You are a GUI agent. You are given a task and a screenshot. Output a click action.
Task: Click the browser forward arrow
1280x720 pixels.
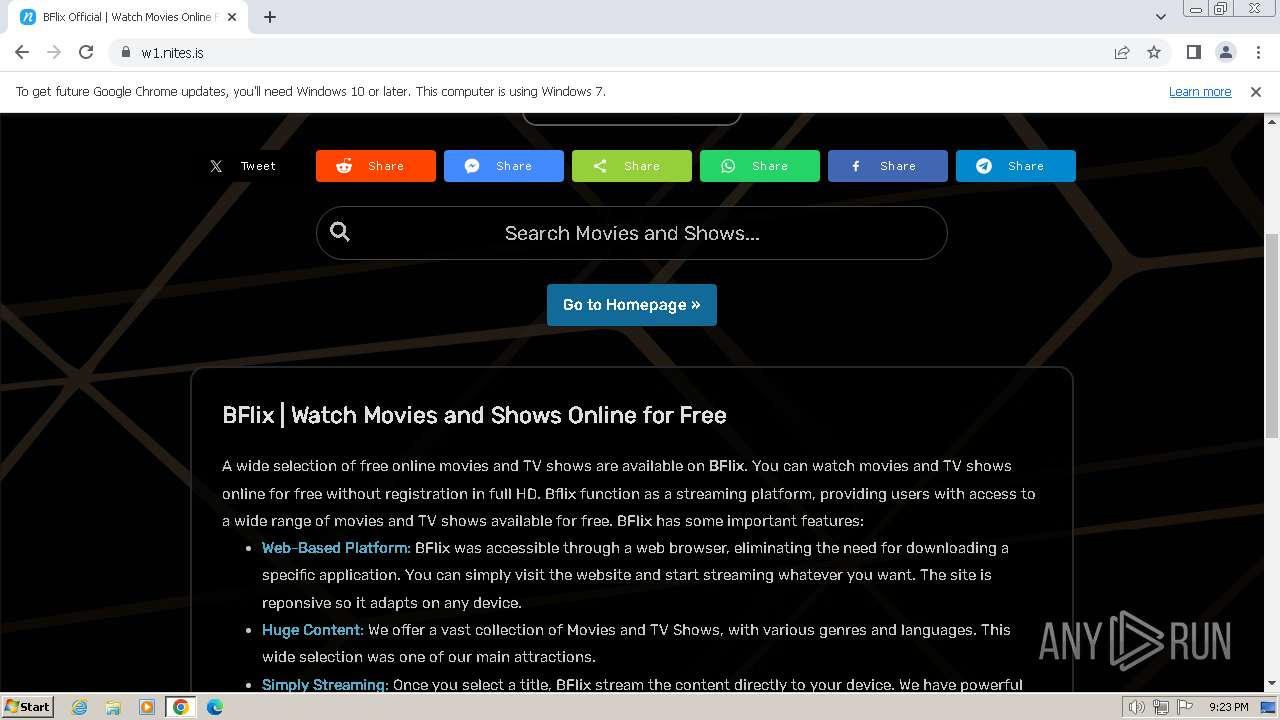tap(54, 52)
